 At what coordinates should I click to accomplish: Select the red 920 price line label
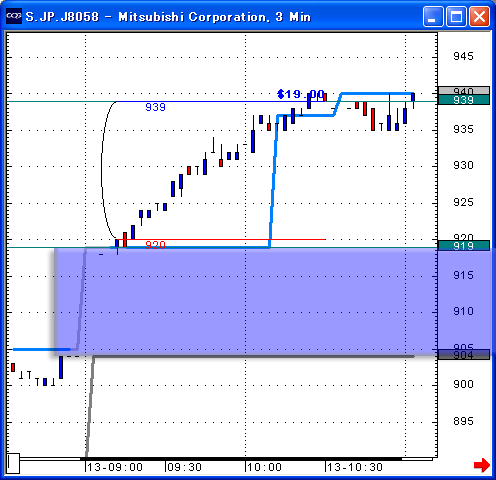tap(155, 245)
